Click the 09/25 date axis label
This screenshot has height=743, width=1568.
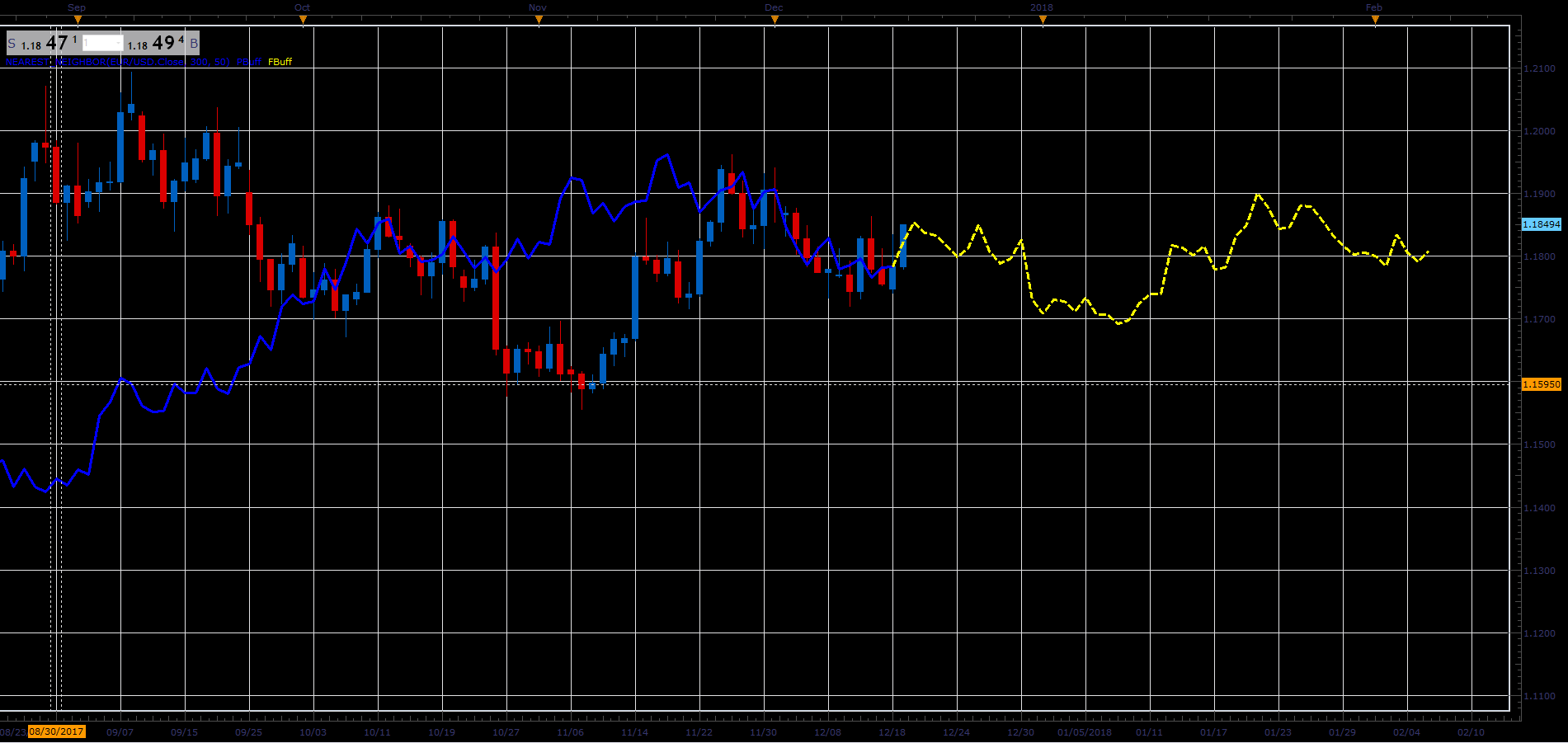tap(249, 732)
